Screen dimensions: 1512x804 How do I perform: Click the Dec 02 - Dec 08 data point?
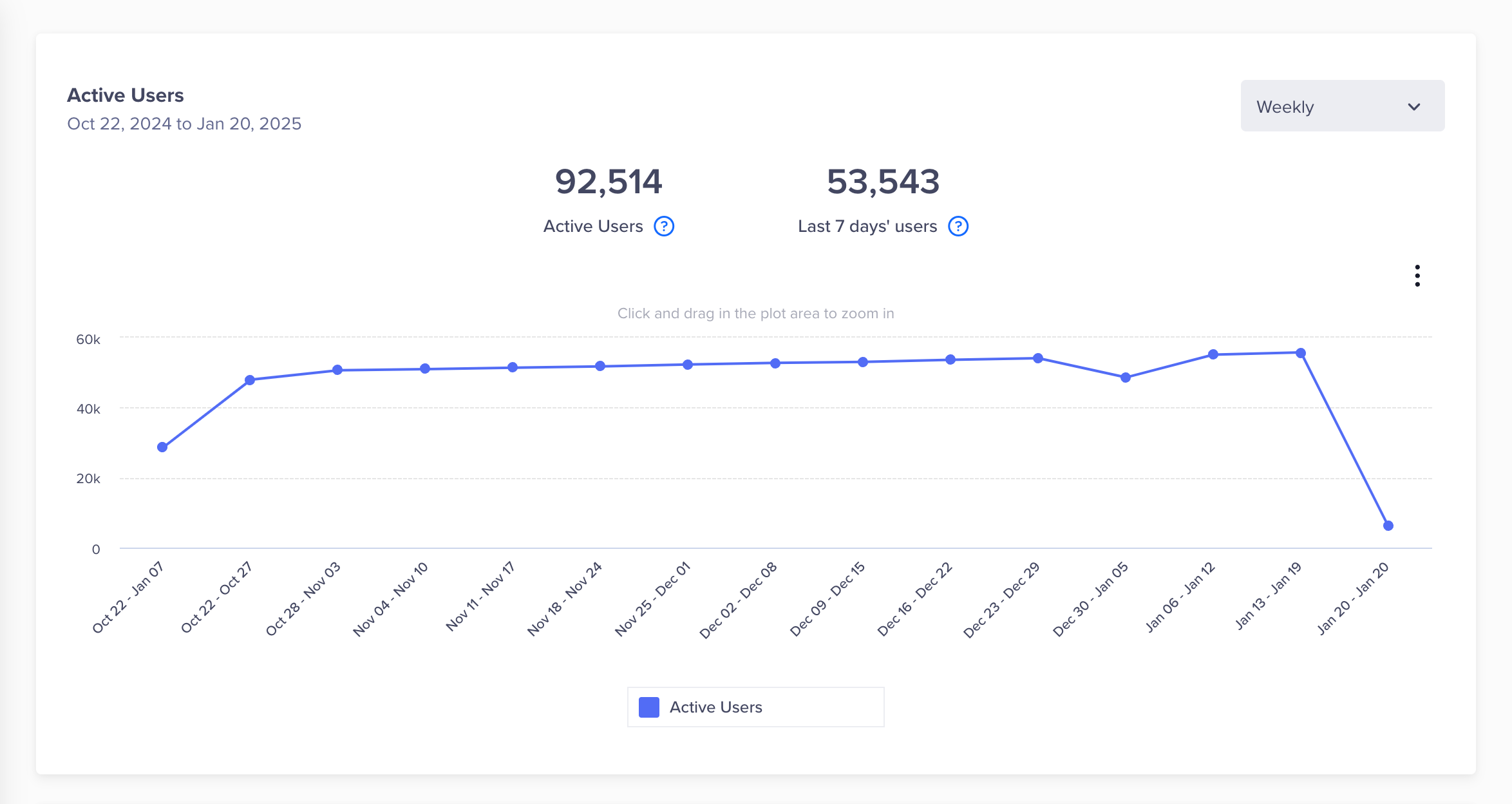(x=775, y=363)
